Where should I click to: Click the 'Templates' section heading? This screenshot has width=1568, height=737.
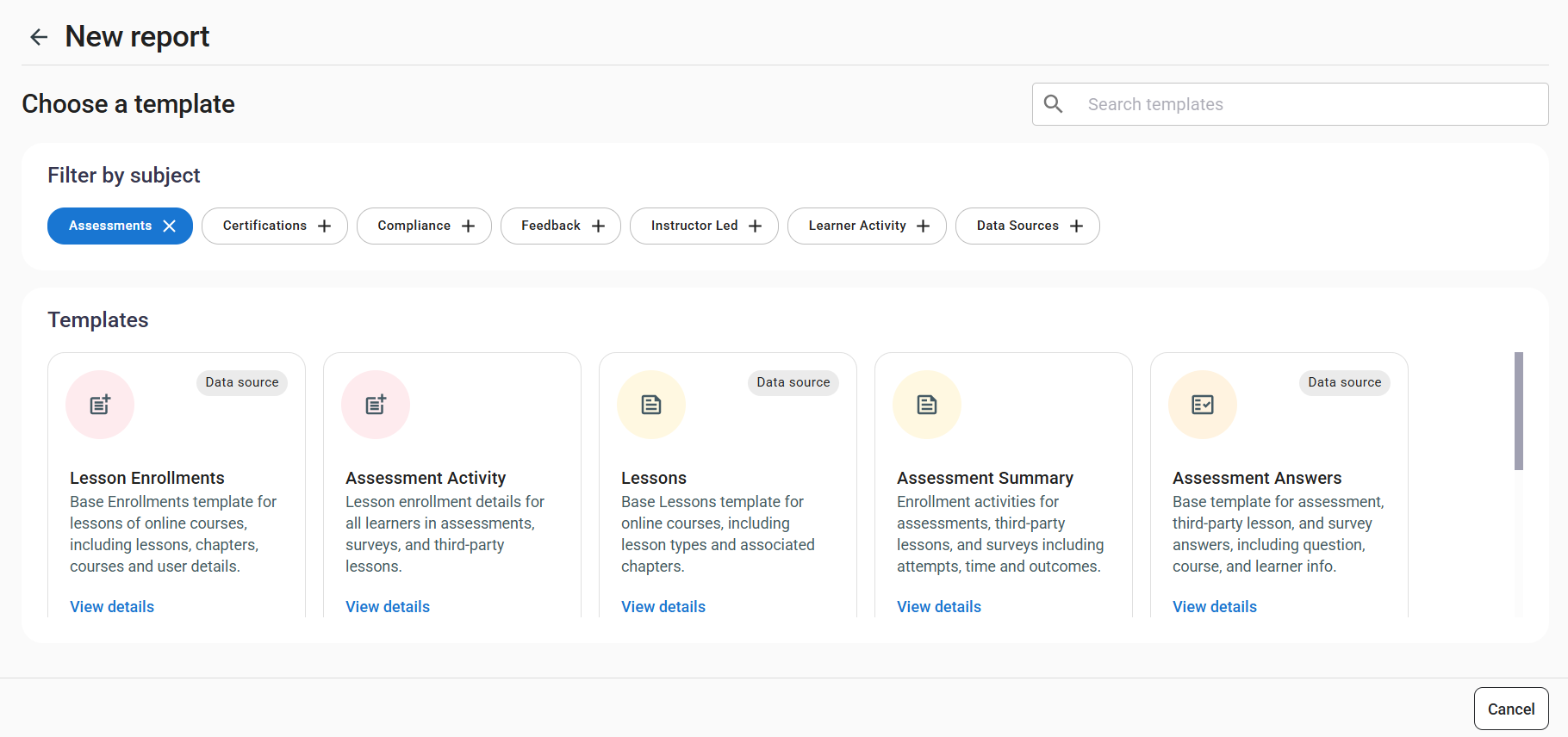pyautogui.click(x=98, y=319)
